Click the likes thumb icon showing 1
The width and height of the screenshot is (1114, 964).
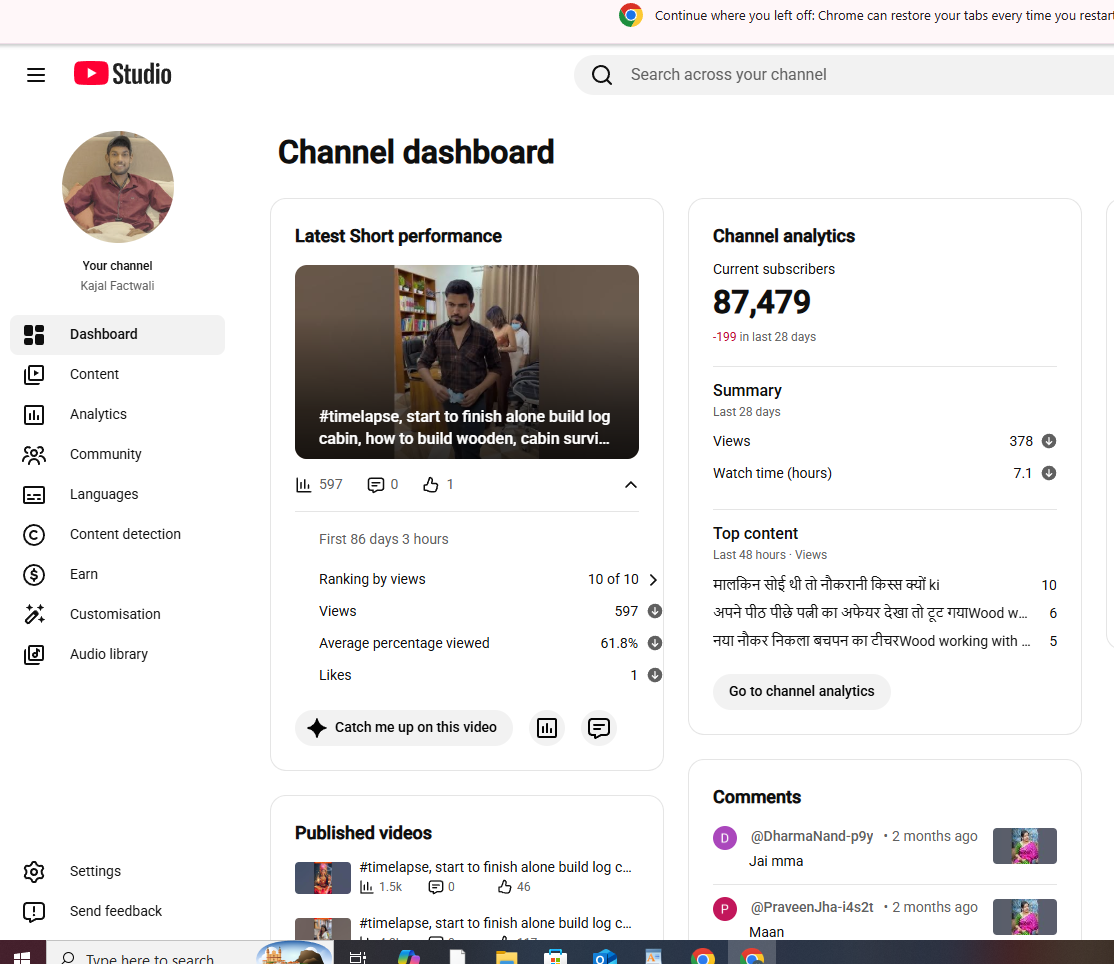coord(431,484)
